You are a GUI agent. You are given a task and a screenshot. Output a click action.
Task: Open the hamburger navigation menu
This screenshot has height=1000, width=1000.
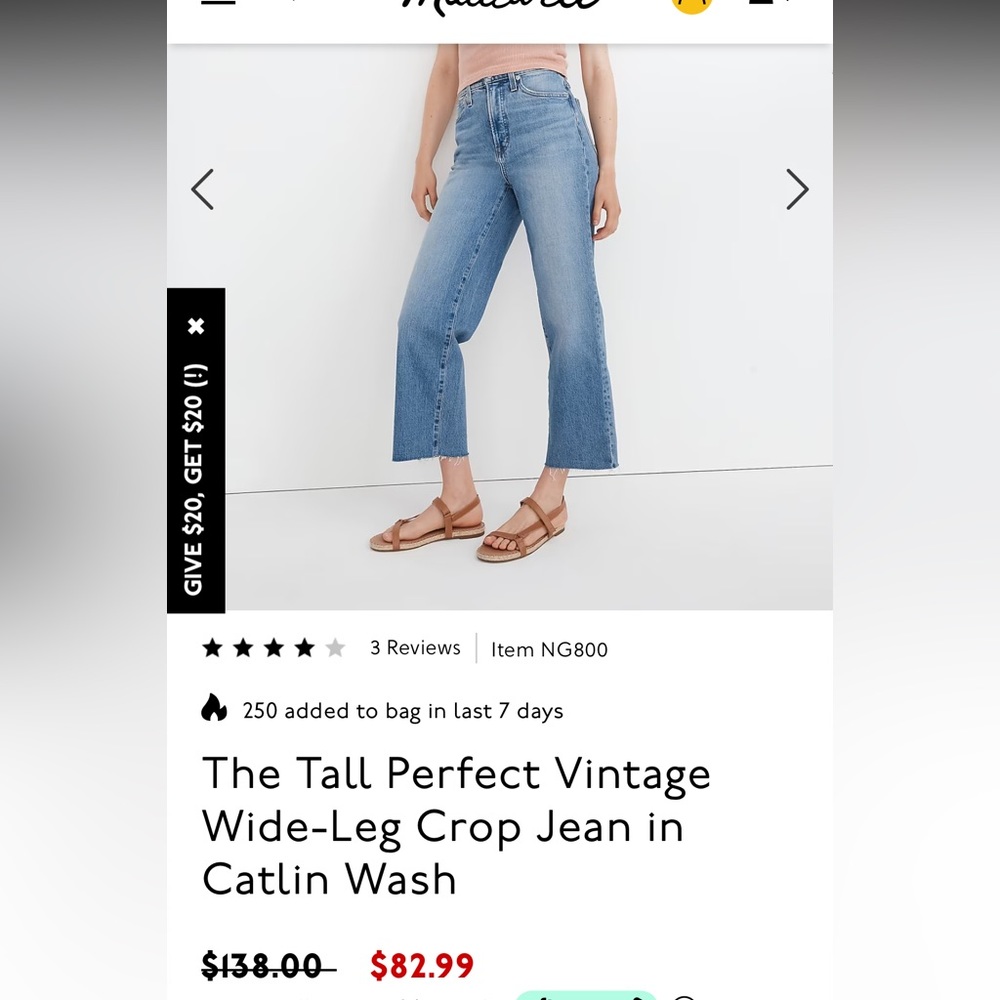pyautogui.click(x=218, y=3)
